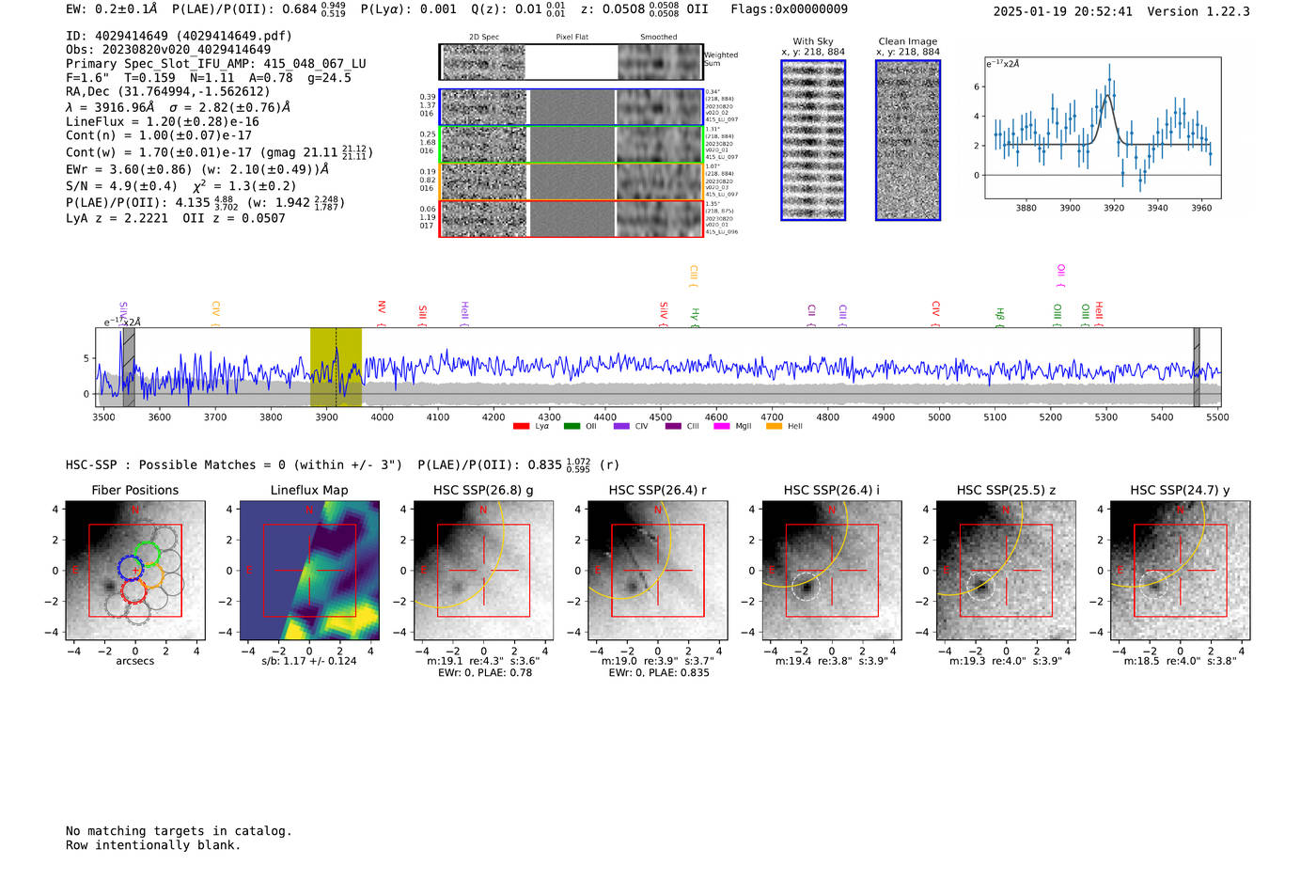Click 'Row intentionally blank.' text
1316x896 pixels.
tap(153, 845)
